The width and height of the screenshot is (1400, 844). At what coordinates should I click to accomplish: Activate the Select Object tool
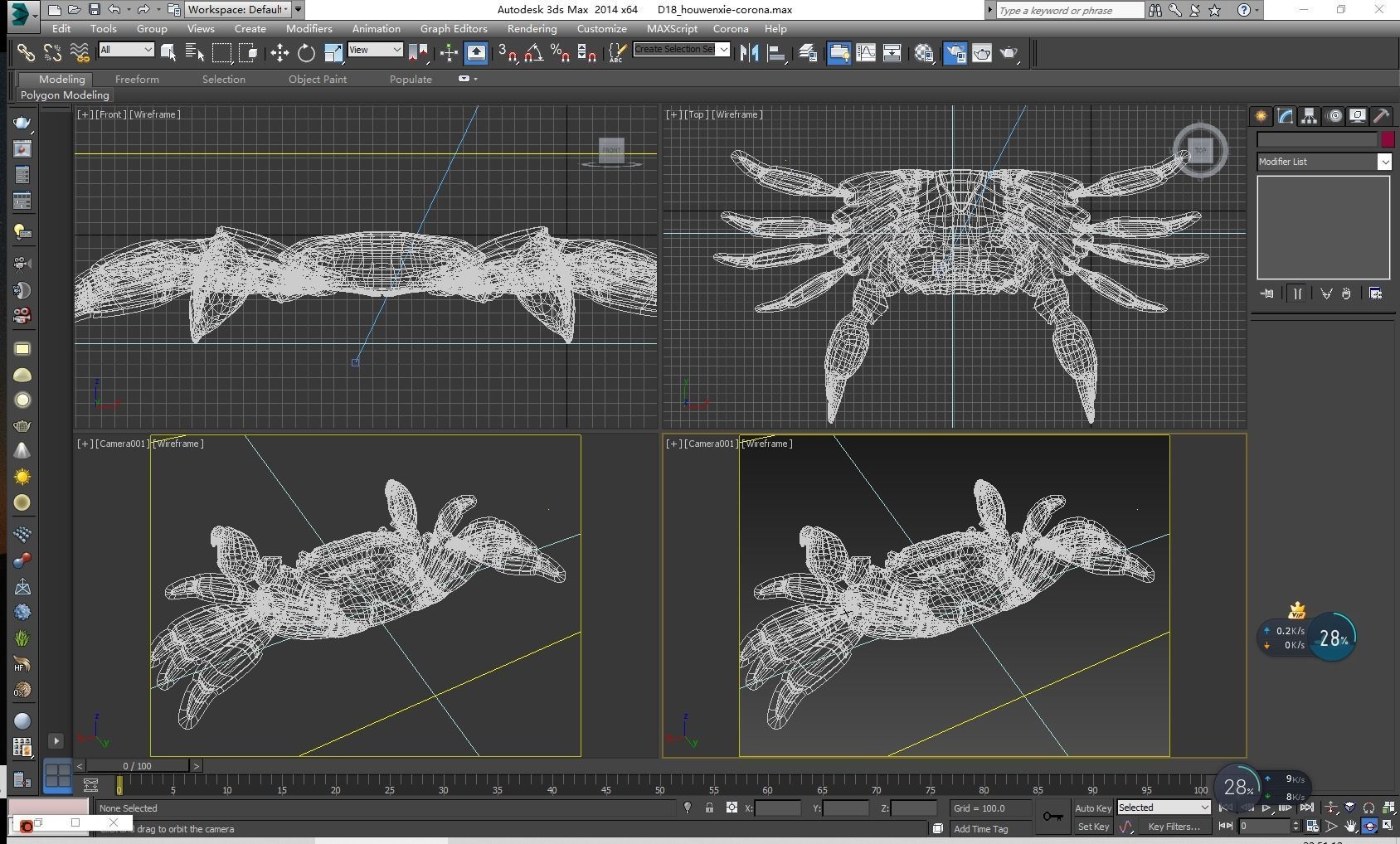[x=168, y=53]
